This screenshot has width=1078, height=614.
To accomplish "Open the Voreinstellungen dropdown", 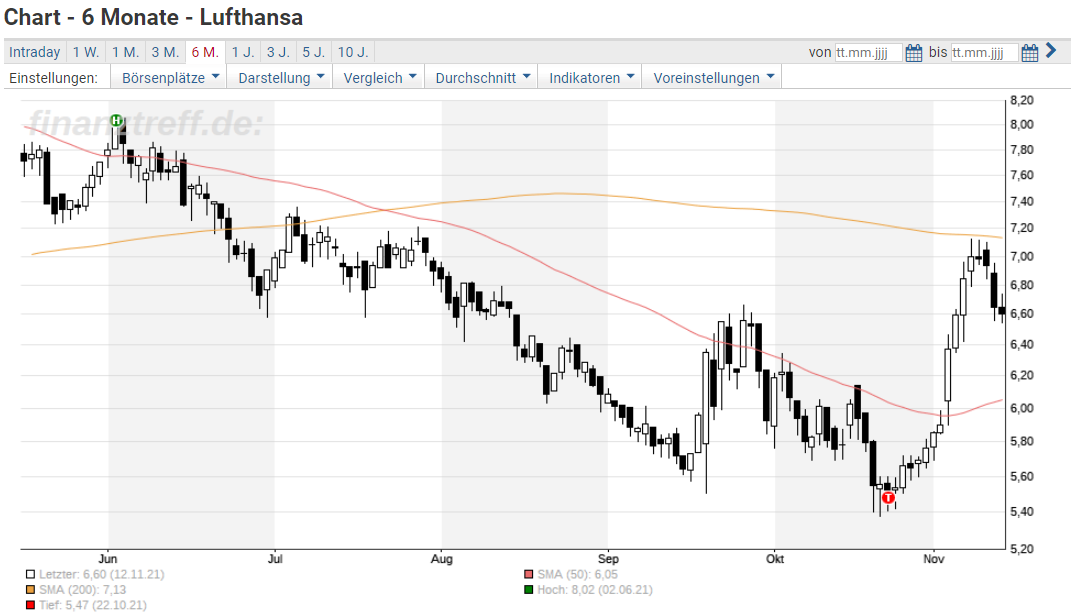I will [713, 78].
